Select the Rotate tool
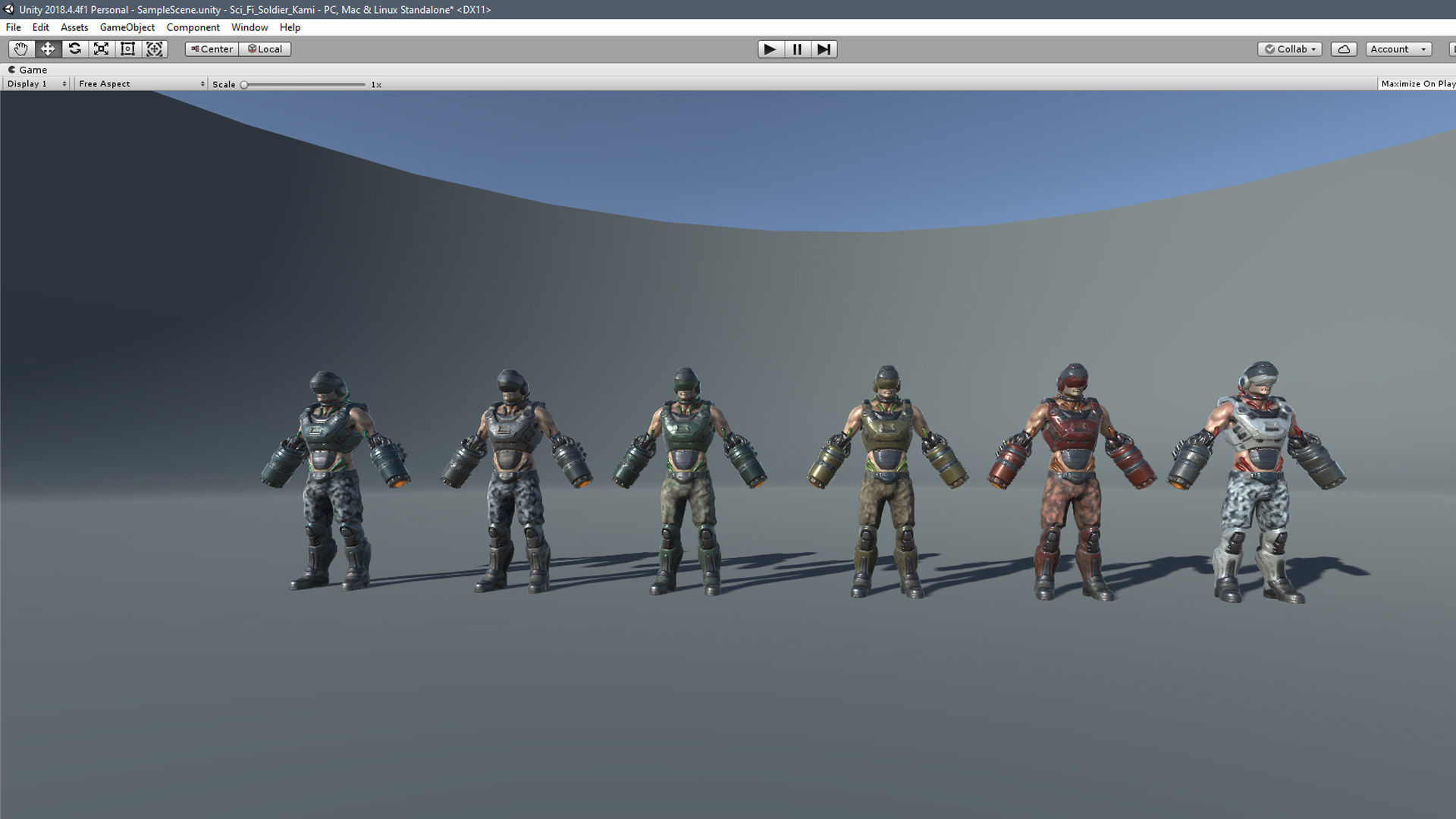 click(74, 49)
